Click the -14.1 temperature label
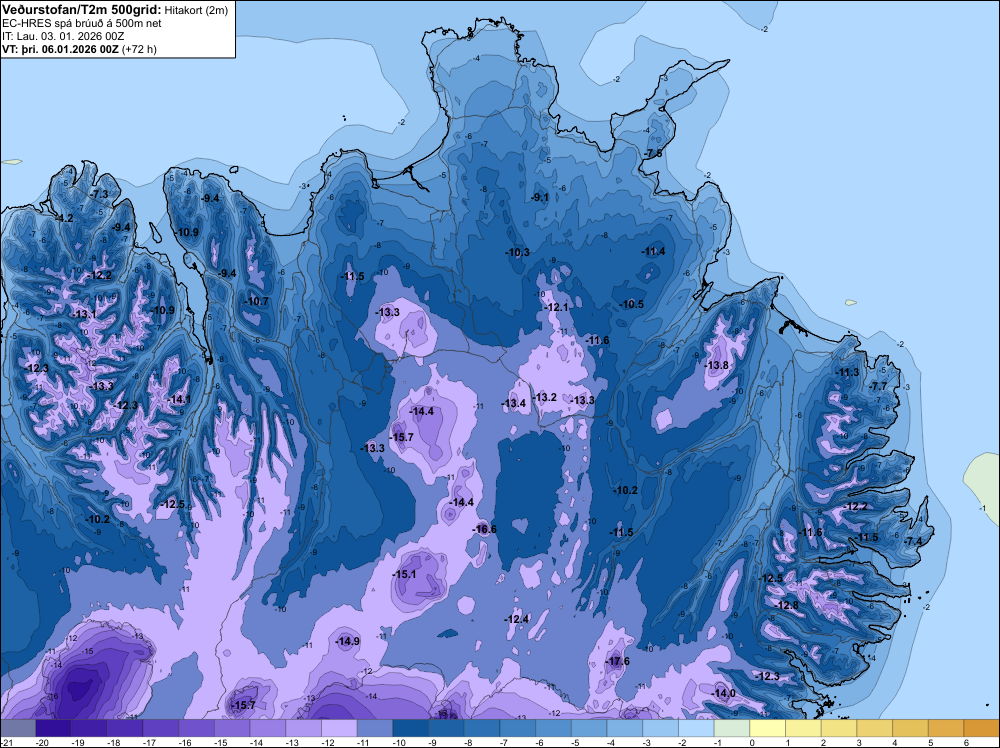This screenshot has width=1000, height=748. pos(179,399)
